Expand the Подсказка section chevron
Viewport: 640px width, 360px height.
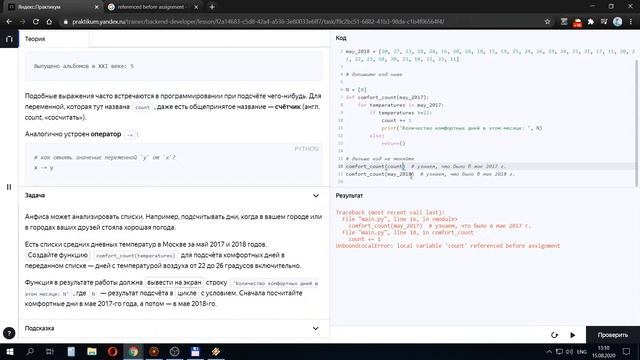(316, 328)
